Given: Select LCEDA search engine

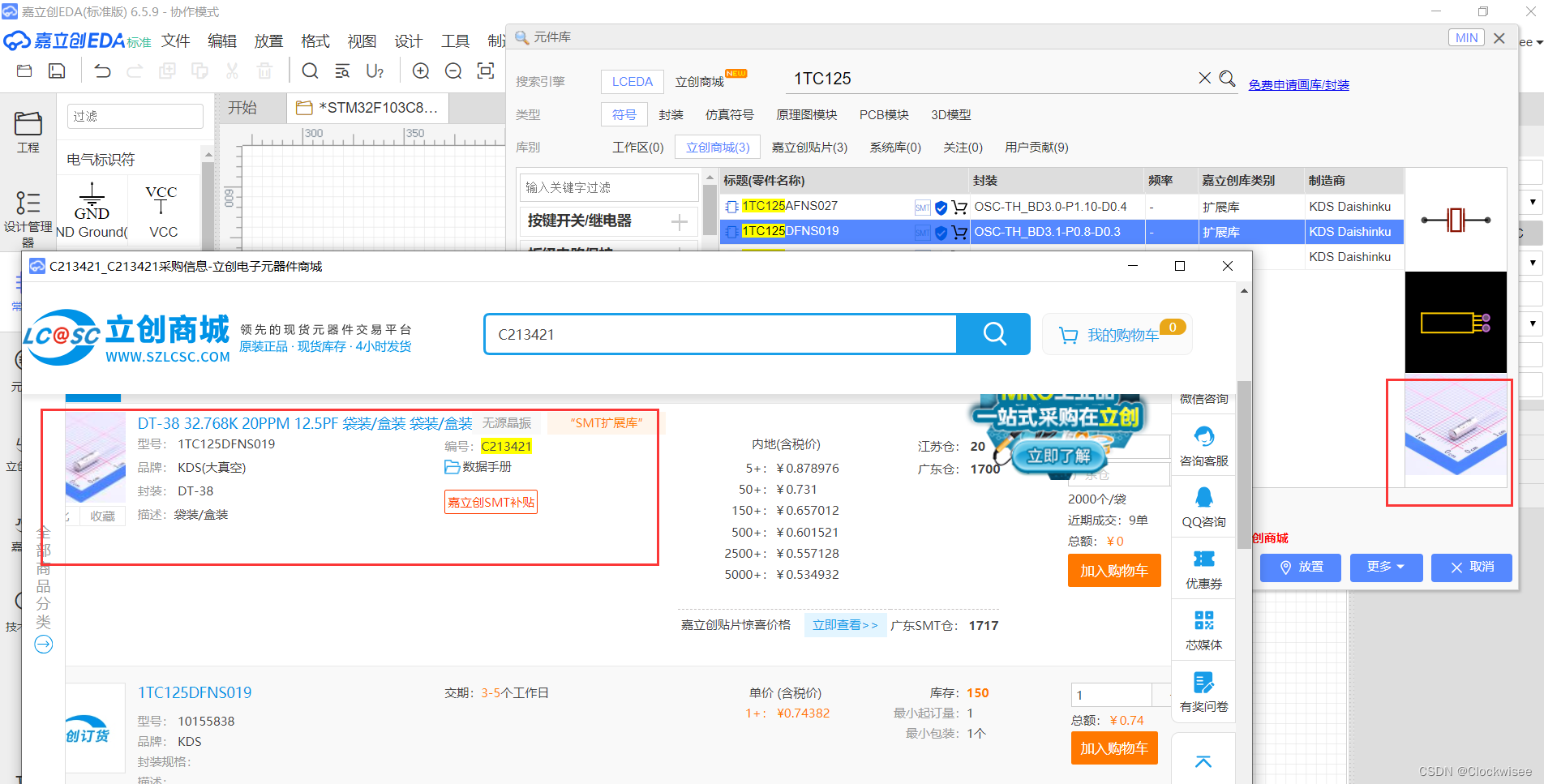Looking at the screenshot, I should [x=632, y=82].
